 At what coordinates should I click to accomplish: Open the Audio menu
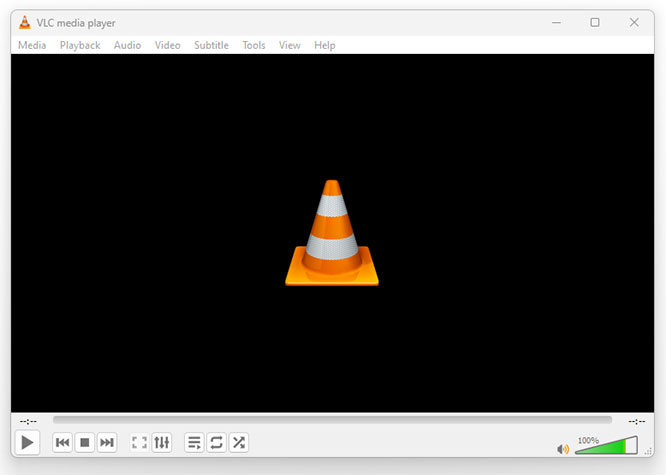127,45
